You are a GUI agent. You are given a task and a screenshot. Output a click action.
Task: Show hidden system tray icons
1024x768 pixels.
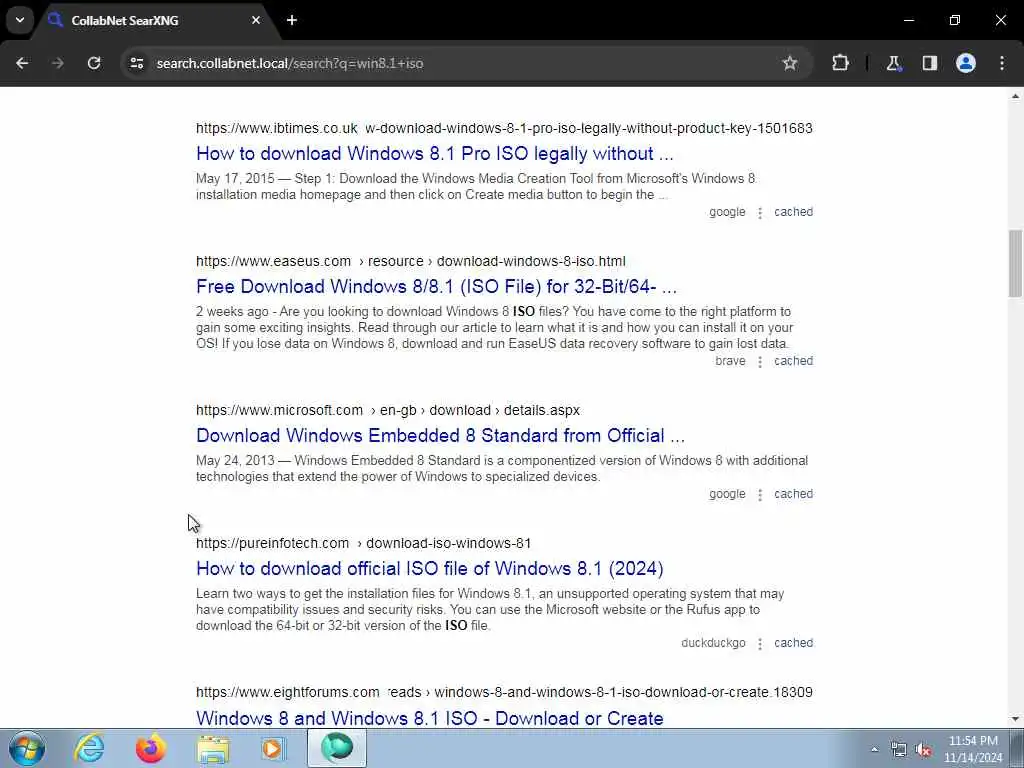(874, 749)
